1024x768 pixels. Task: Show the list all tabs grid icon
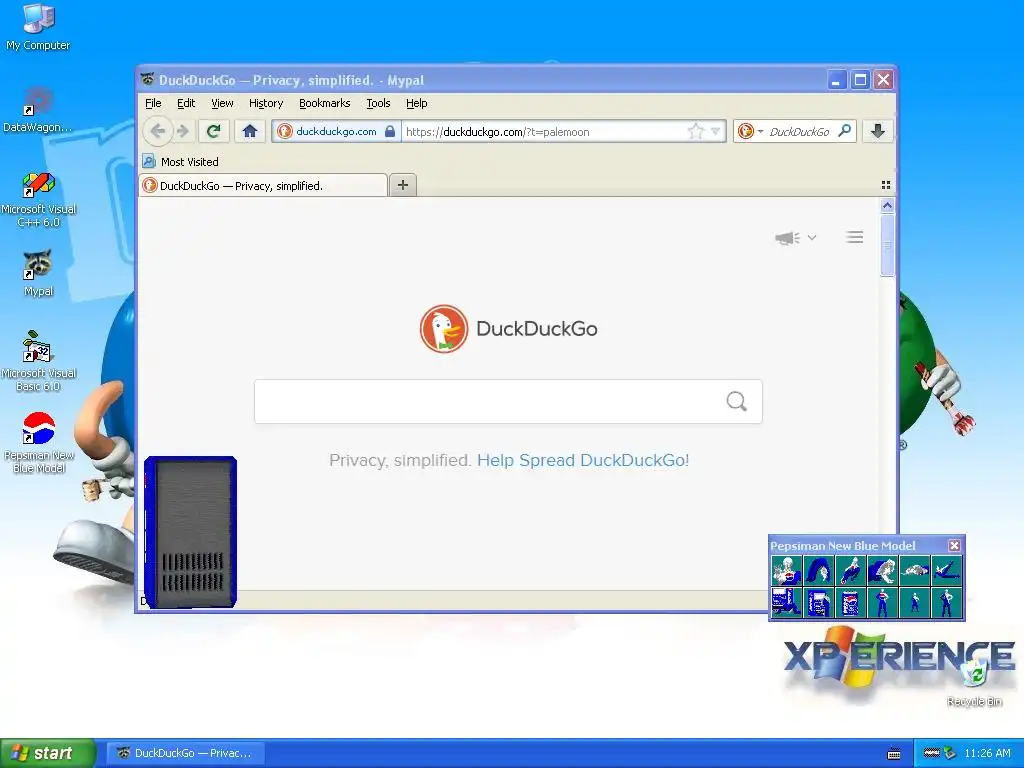pos(886,185)
